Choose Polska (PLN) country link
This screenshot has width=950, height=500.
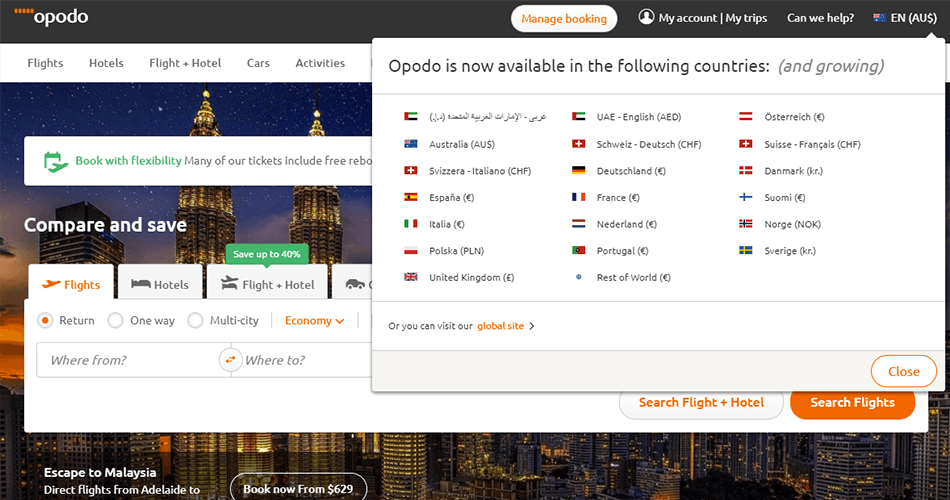pyautogui.click(x=457, y=251)
